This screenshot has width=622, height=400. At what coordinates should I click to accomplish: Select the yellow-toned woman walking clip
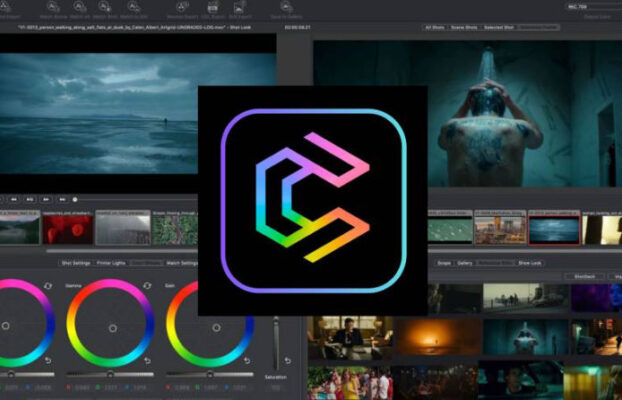(602, 227)
